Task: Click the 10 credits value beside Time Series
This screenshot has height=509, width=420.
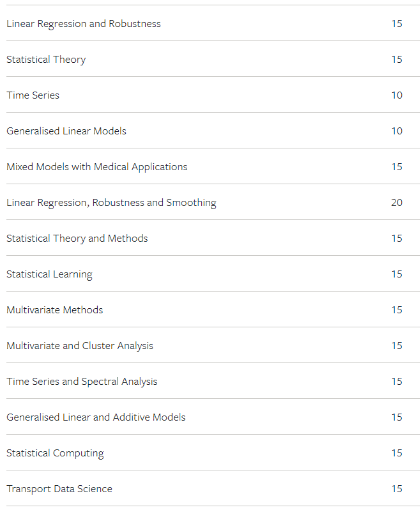Action: tap(397, 95)
